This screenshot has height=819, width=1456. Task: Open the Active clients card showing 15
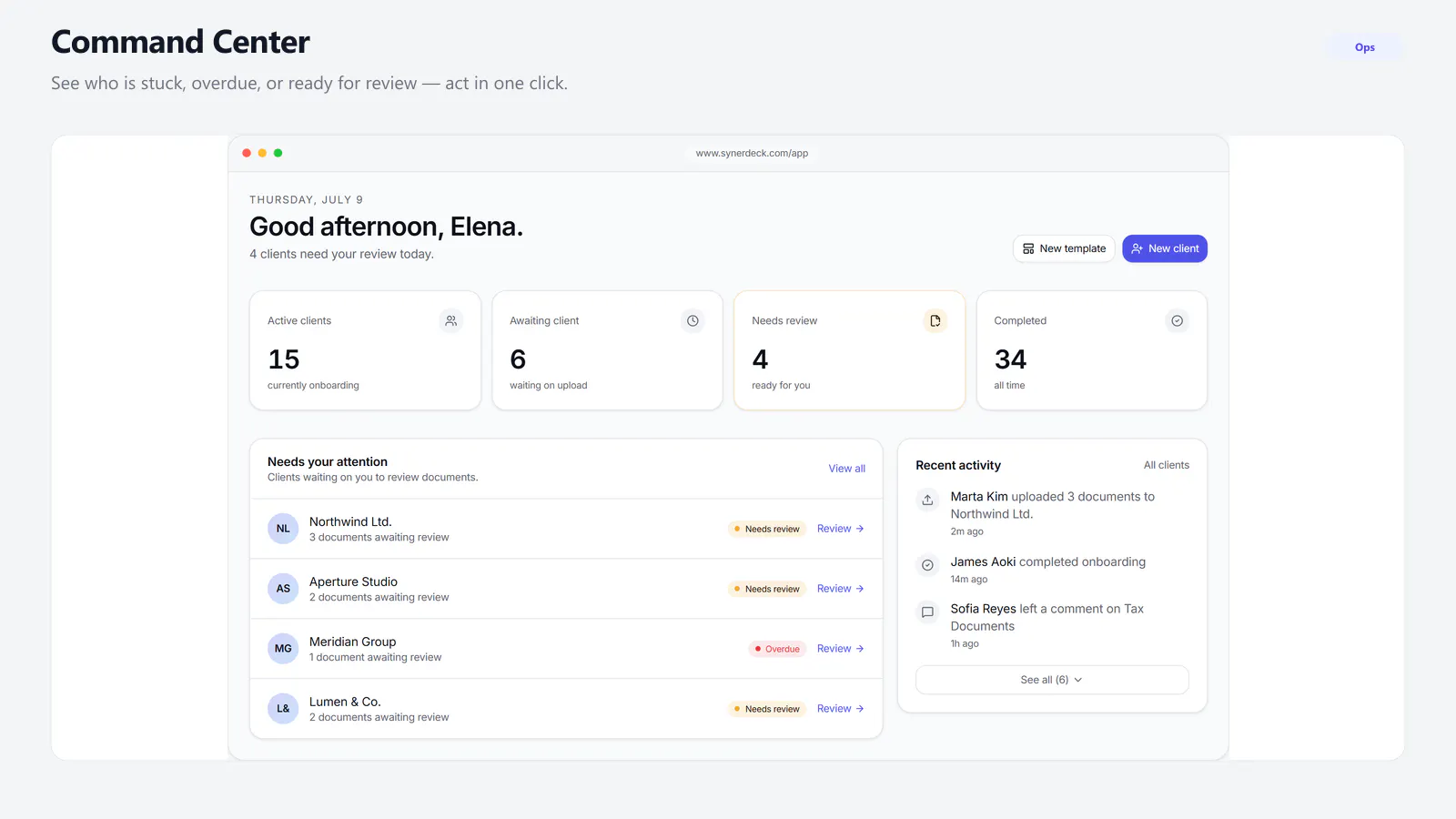(x=365, y=350)
